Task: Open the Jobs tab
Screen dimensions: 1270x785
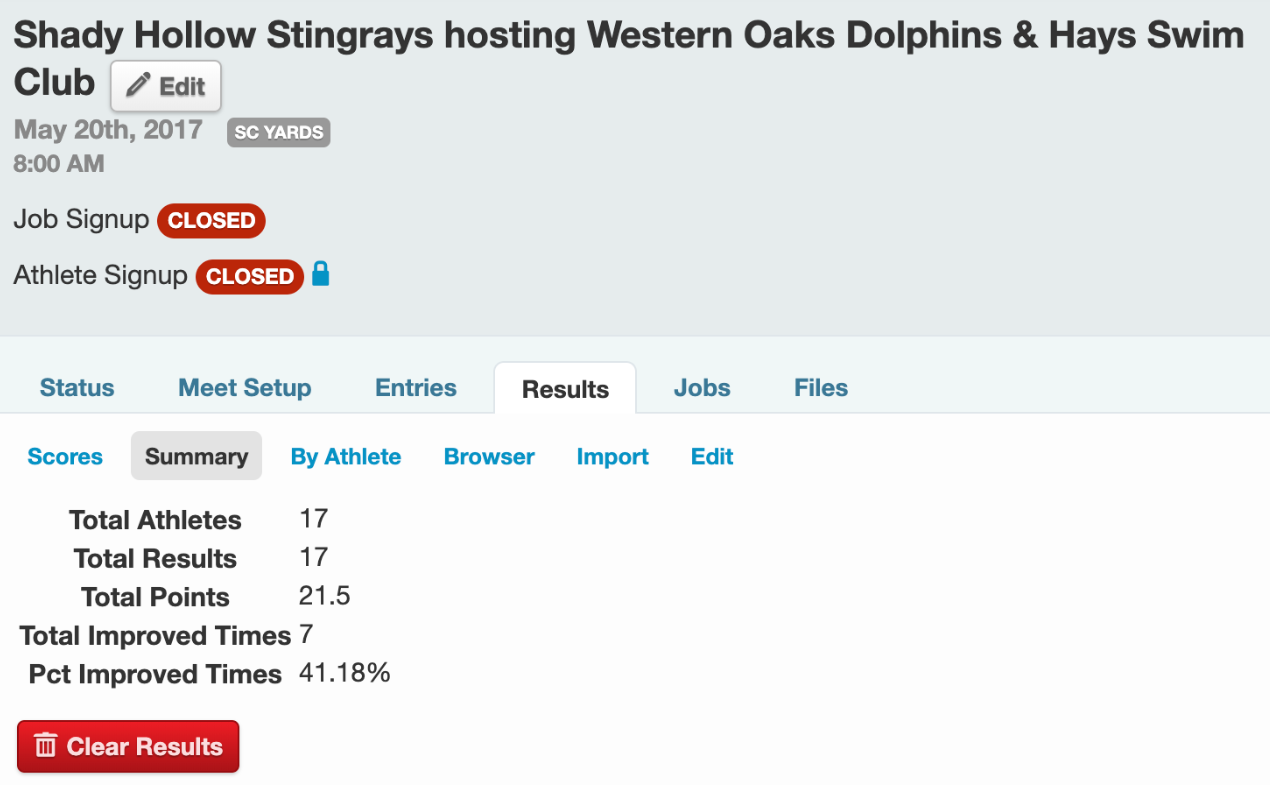Action: tap(702, 388)
